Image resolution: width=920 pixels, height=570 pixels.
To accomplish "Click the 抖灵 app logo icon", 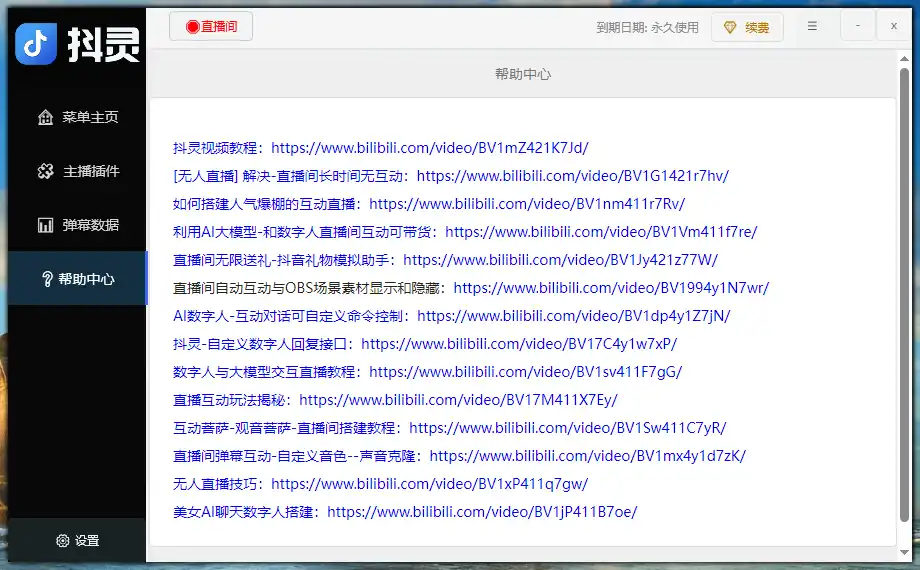I will point(36,43).
